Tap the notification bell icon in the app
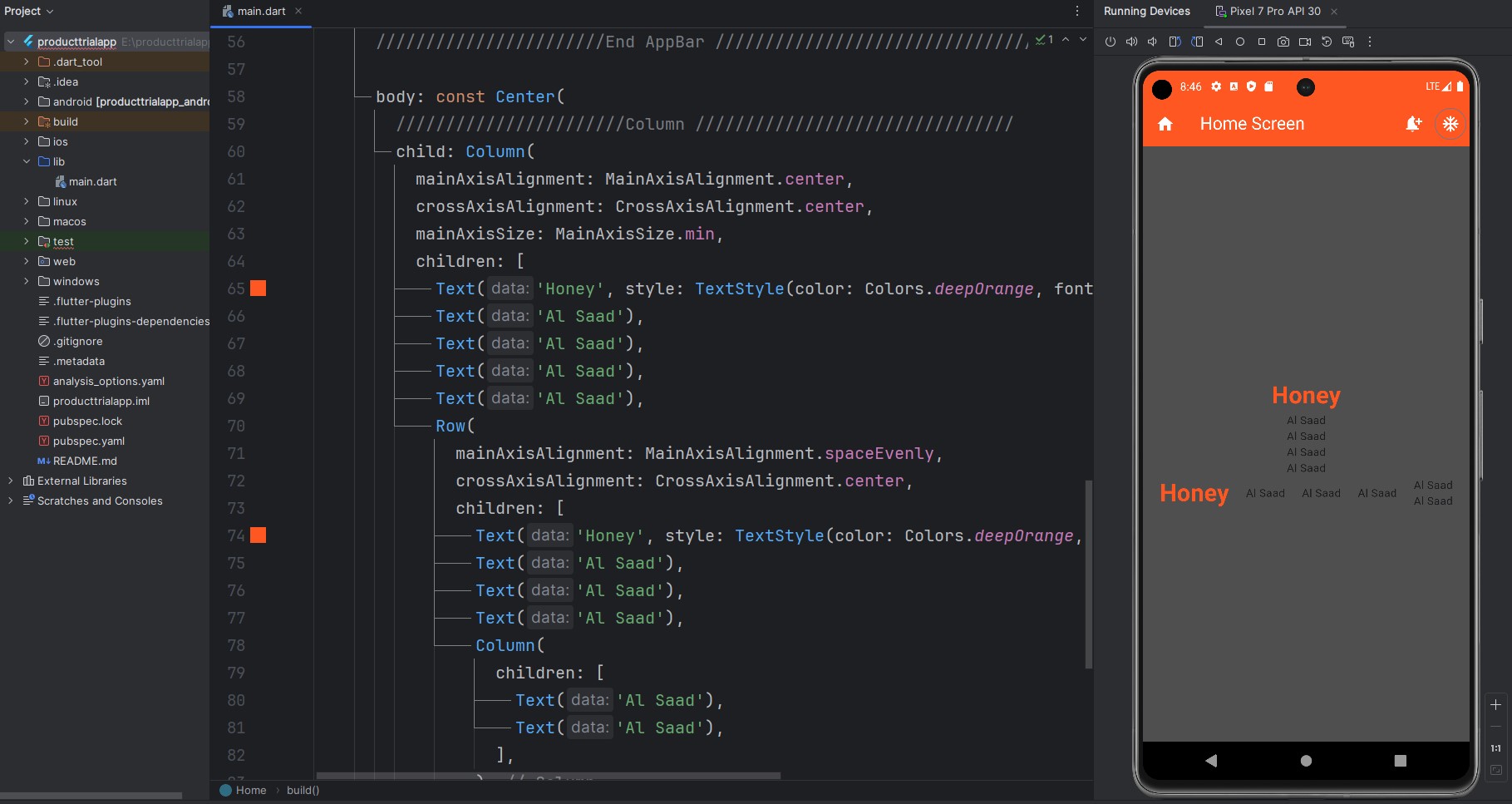 (1413, 124)
